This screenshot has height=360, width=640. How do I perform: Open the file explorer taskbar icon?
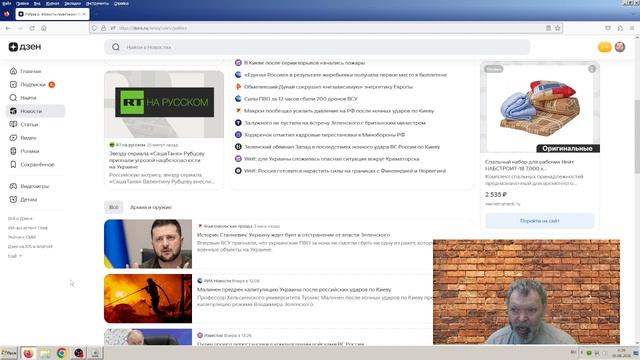point(45,353)
